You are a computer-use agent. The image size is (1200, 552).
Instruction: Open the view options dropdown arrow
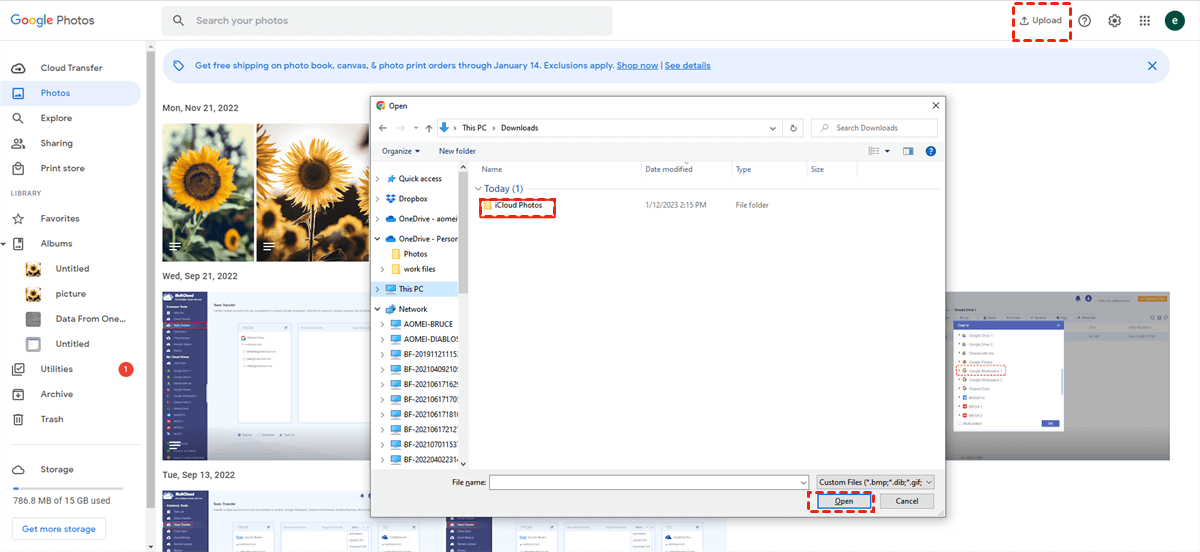click(x=887, y=151)
